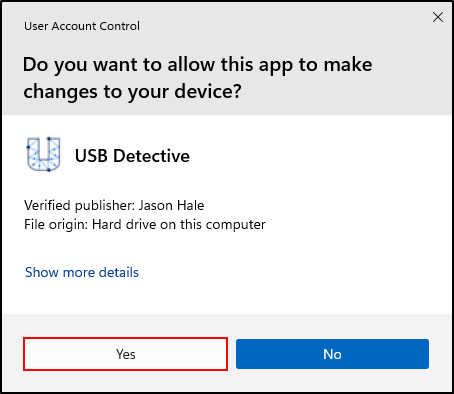
Task: Click the User Account Control title text
Action: click(x=82, y=26)
